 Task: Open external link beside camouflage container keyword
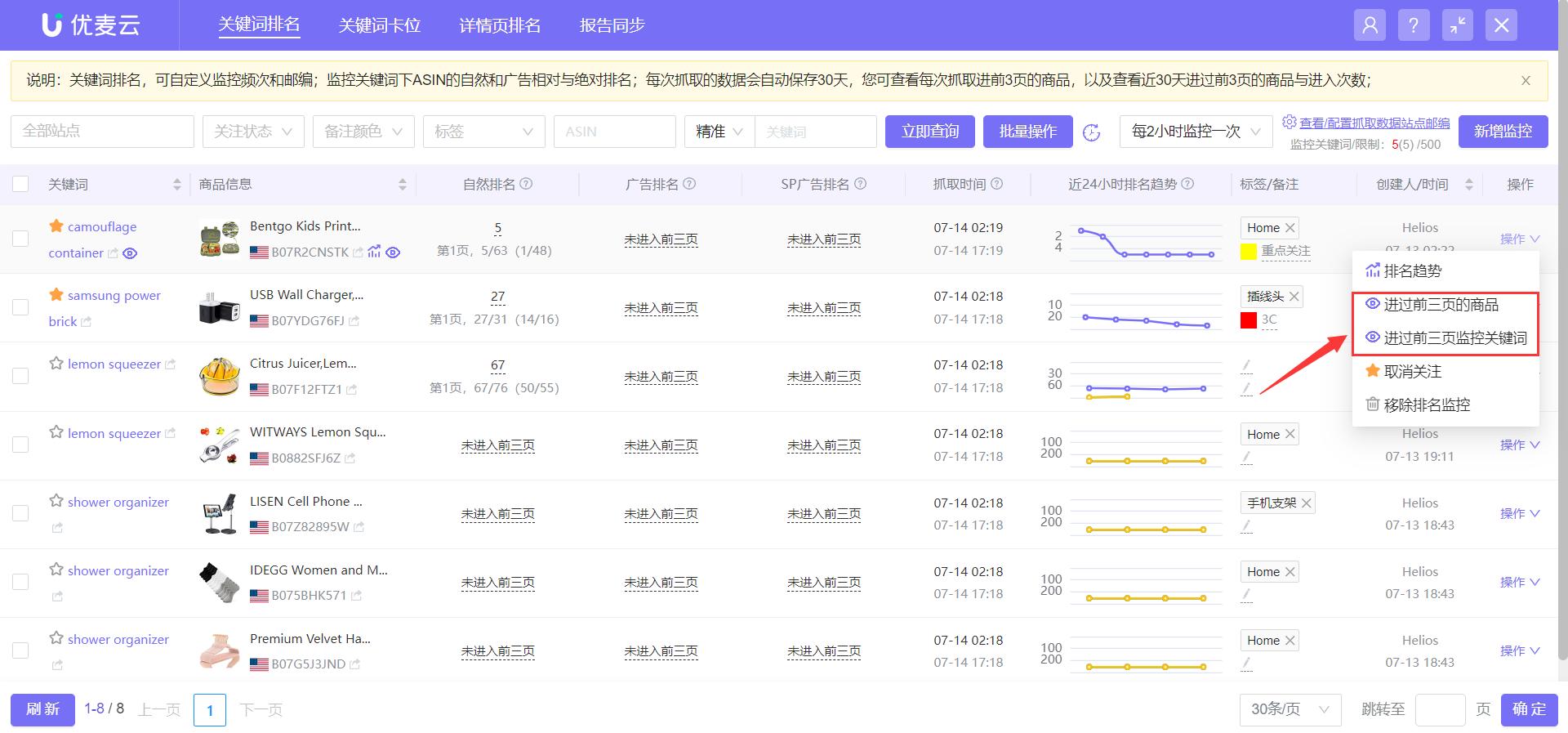tap(113, 253)
